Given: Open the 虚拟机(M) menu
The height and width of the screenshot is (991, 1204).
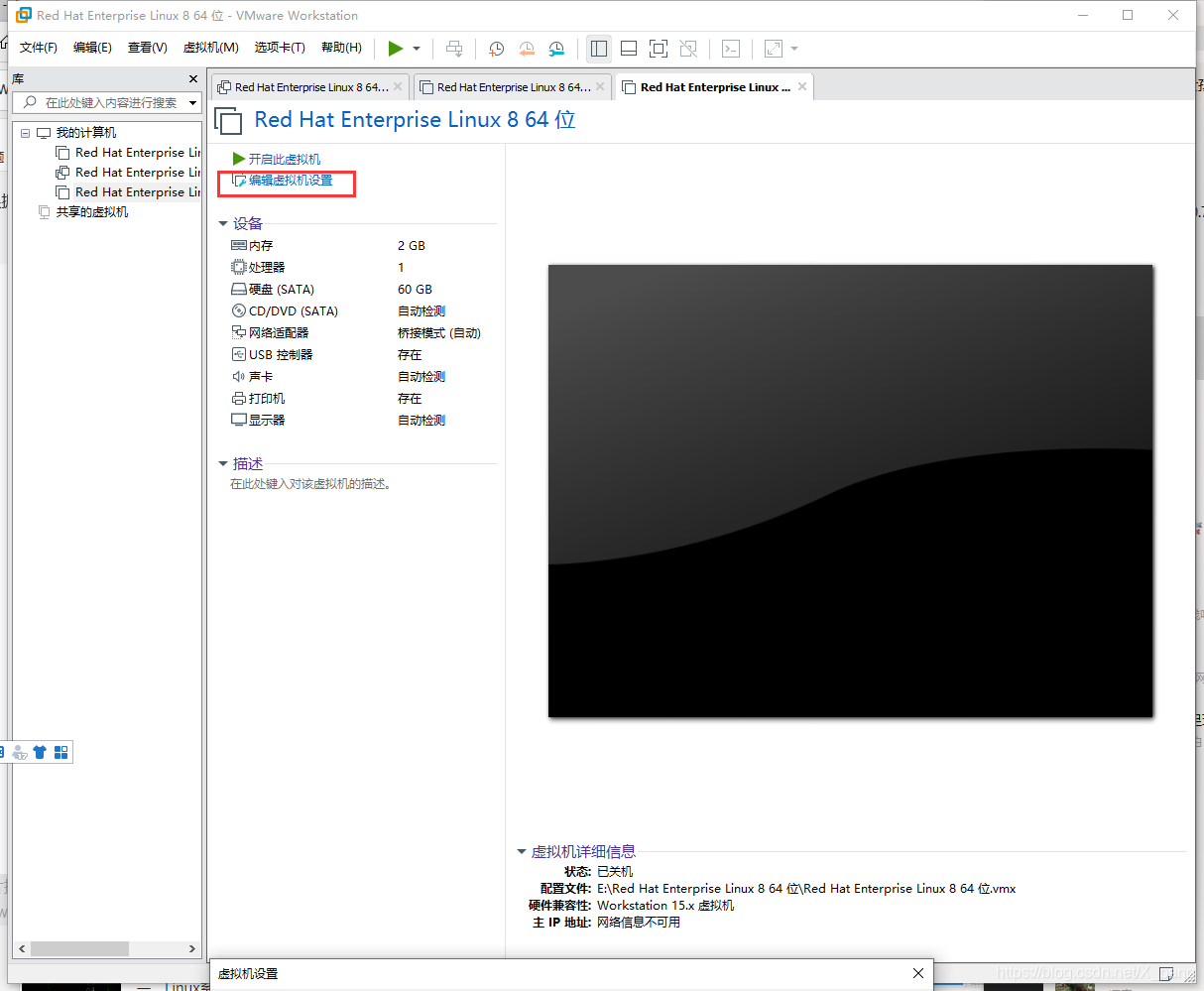Looking at the screenshot, I should pos(211,48).
